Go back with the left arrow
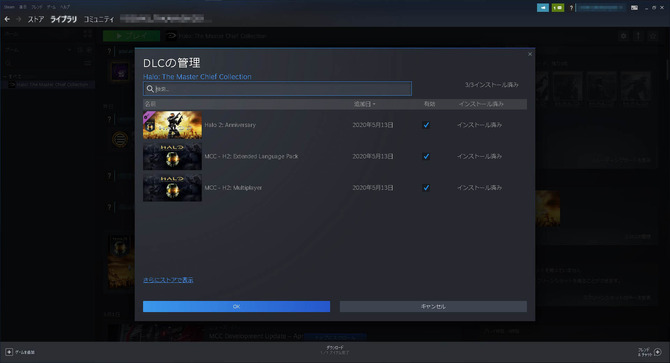 coord(7,19)
